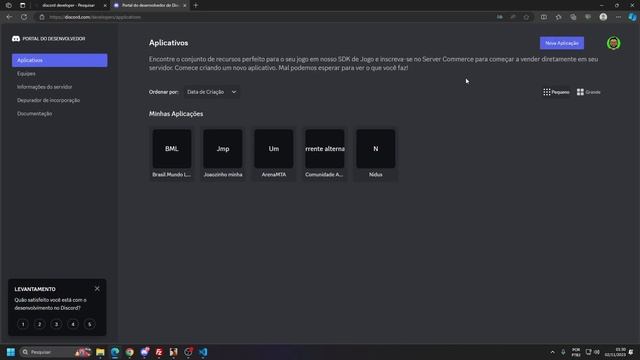Click the Discord logo in the sidebar
This screenshot has height=360, width=640.
[16, 39]
